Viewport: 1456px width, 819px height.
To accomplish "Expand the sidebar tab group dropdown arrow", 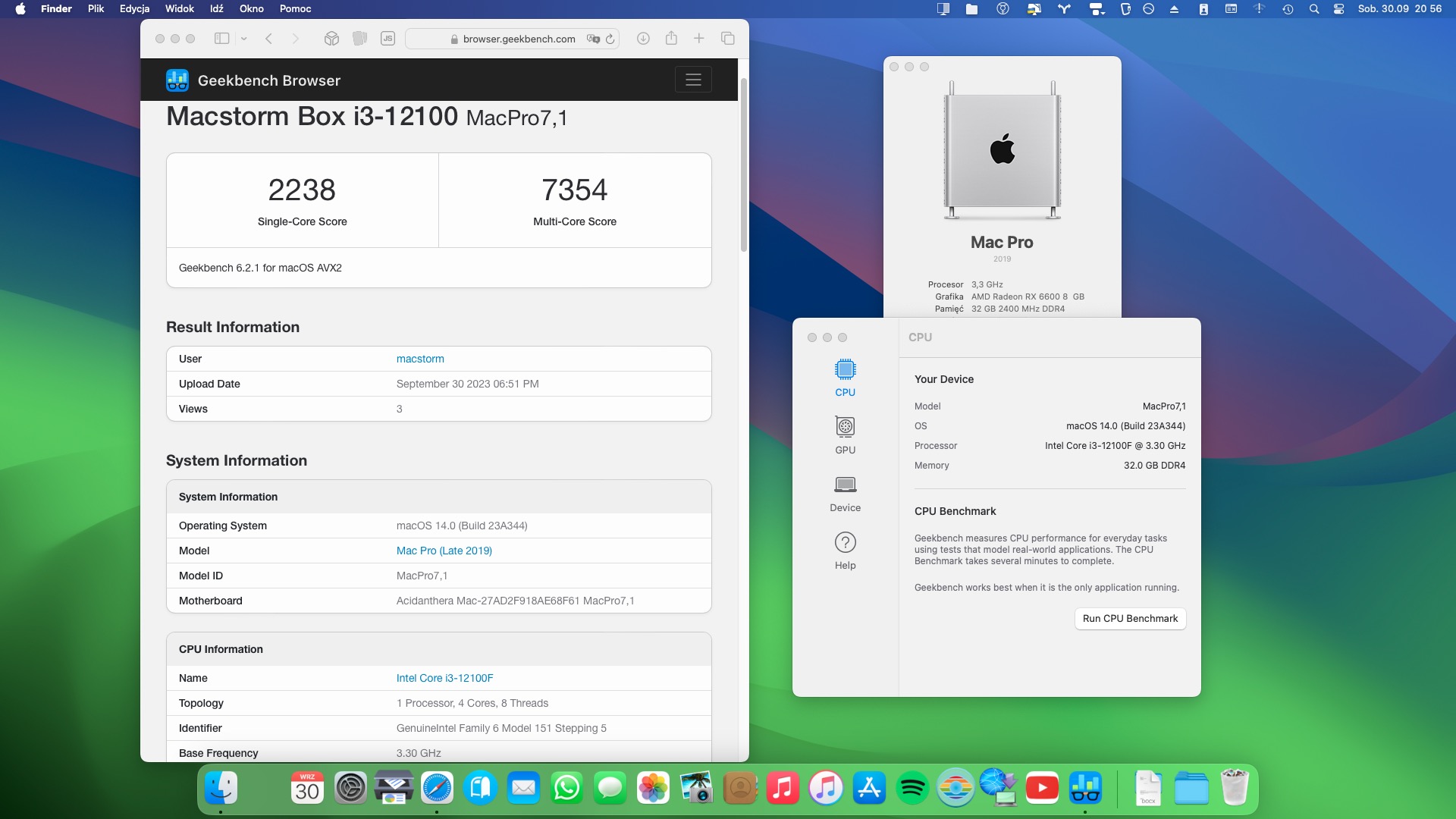I will 244,39.
